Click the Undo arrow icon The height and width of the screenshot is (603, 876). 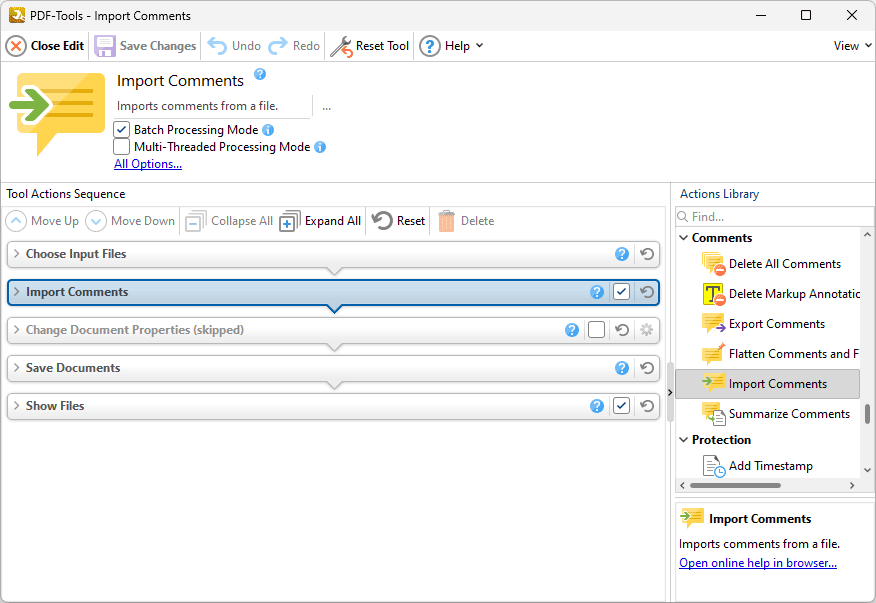pos(217,46)
